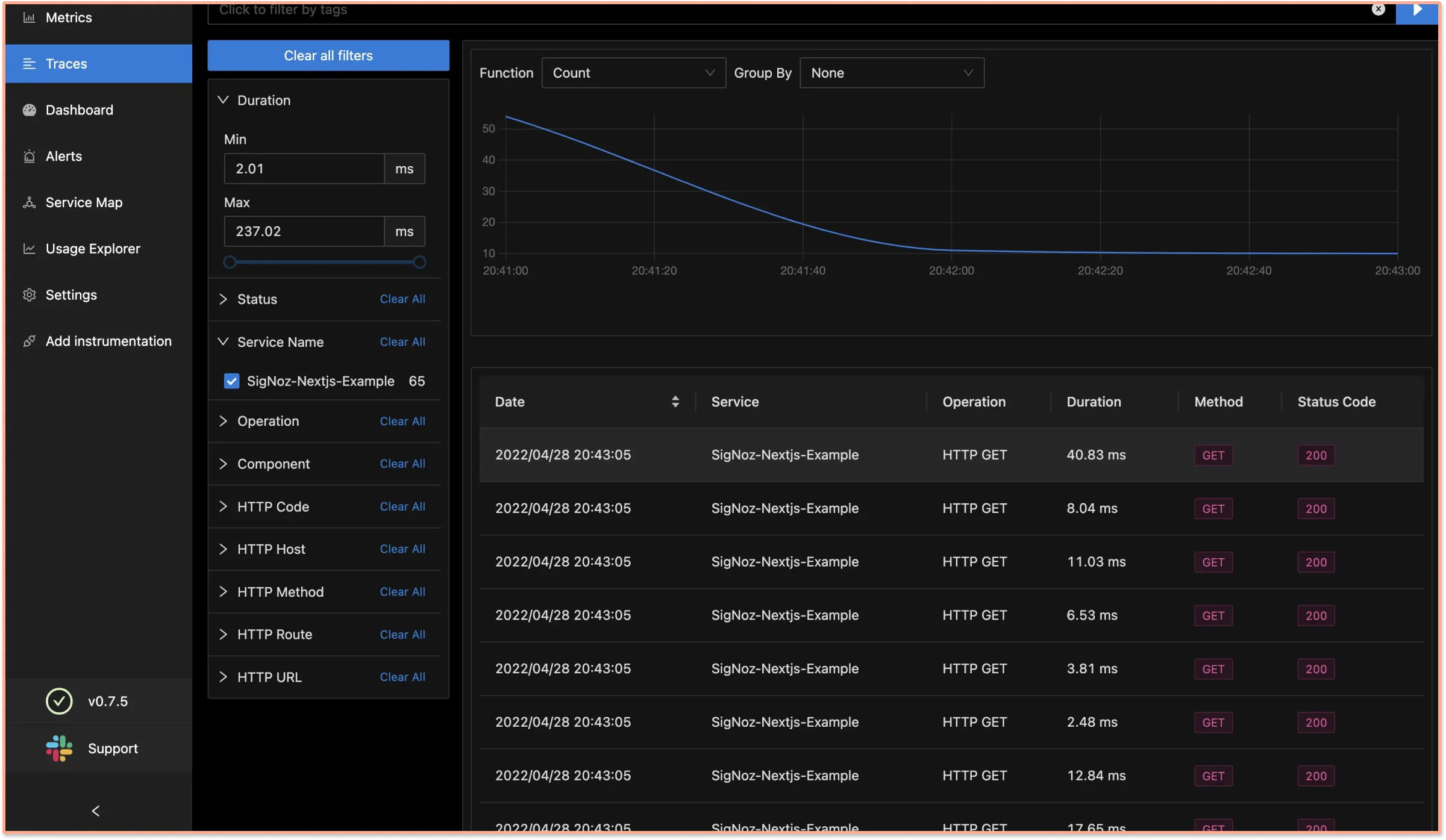Clear All for the HTTP Route filter
Viewport: 1446px width, 840px height.
point(402,635)
